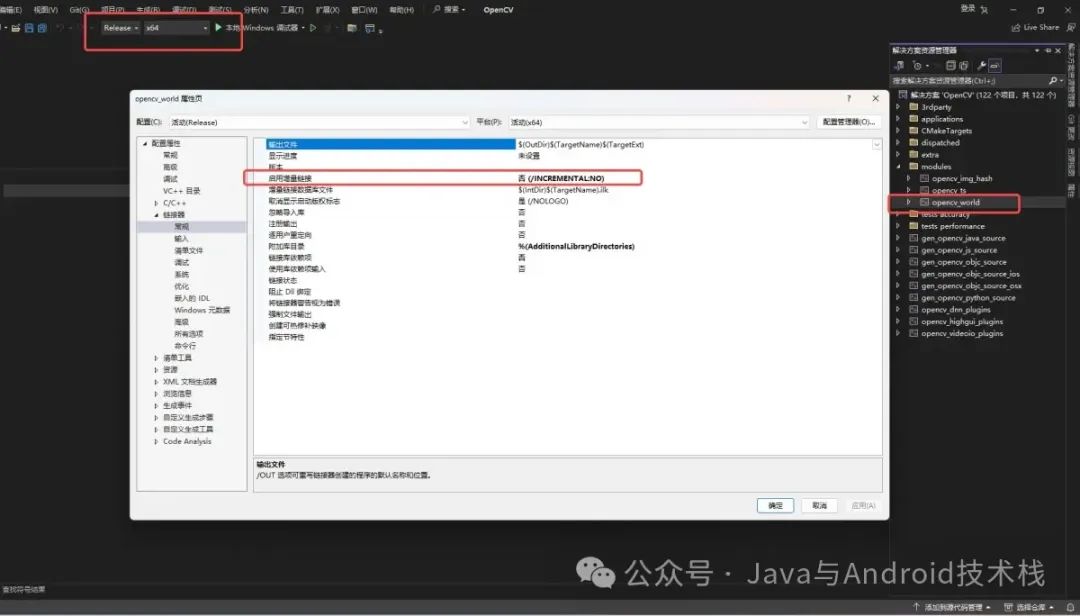Click the Live Share button label
The width and height of the screenshot is (1080, 616).
point(1041,28)
